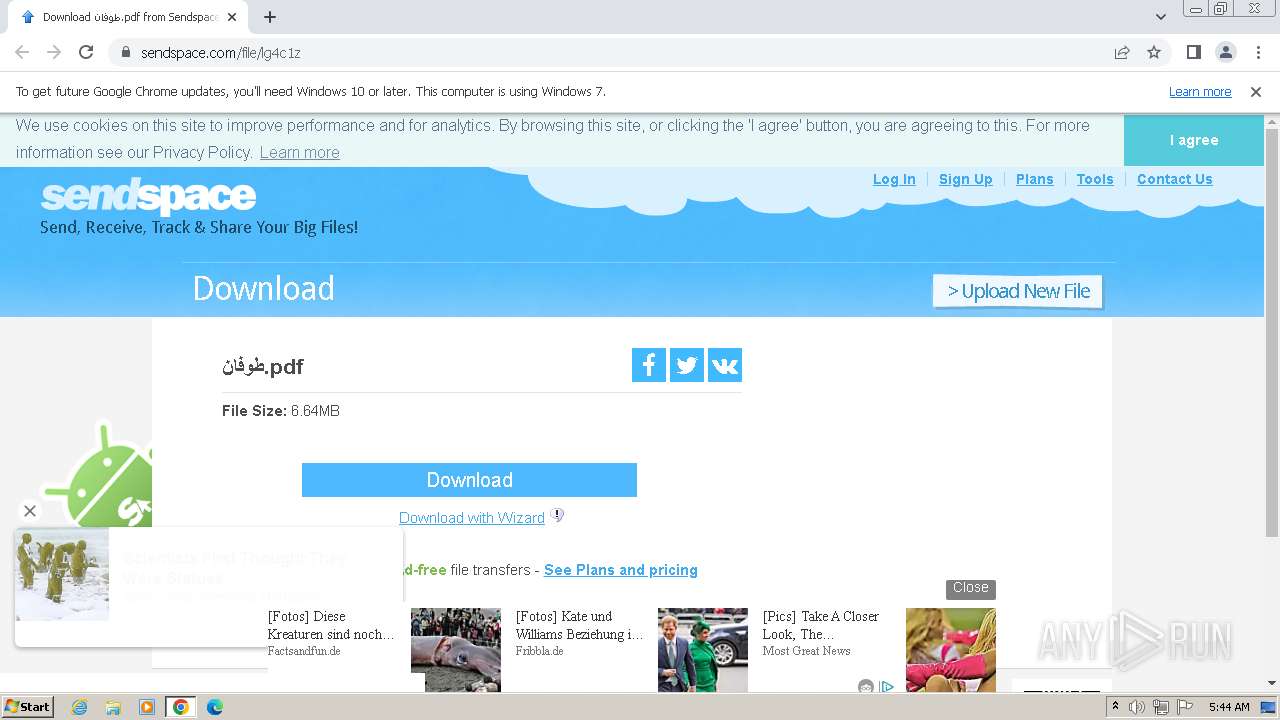Open File Explorer from taskbar

tap(113, 707)
